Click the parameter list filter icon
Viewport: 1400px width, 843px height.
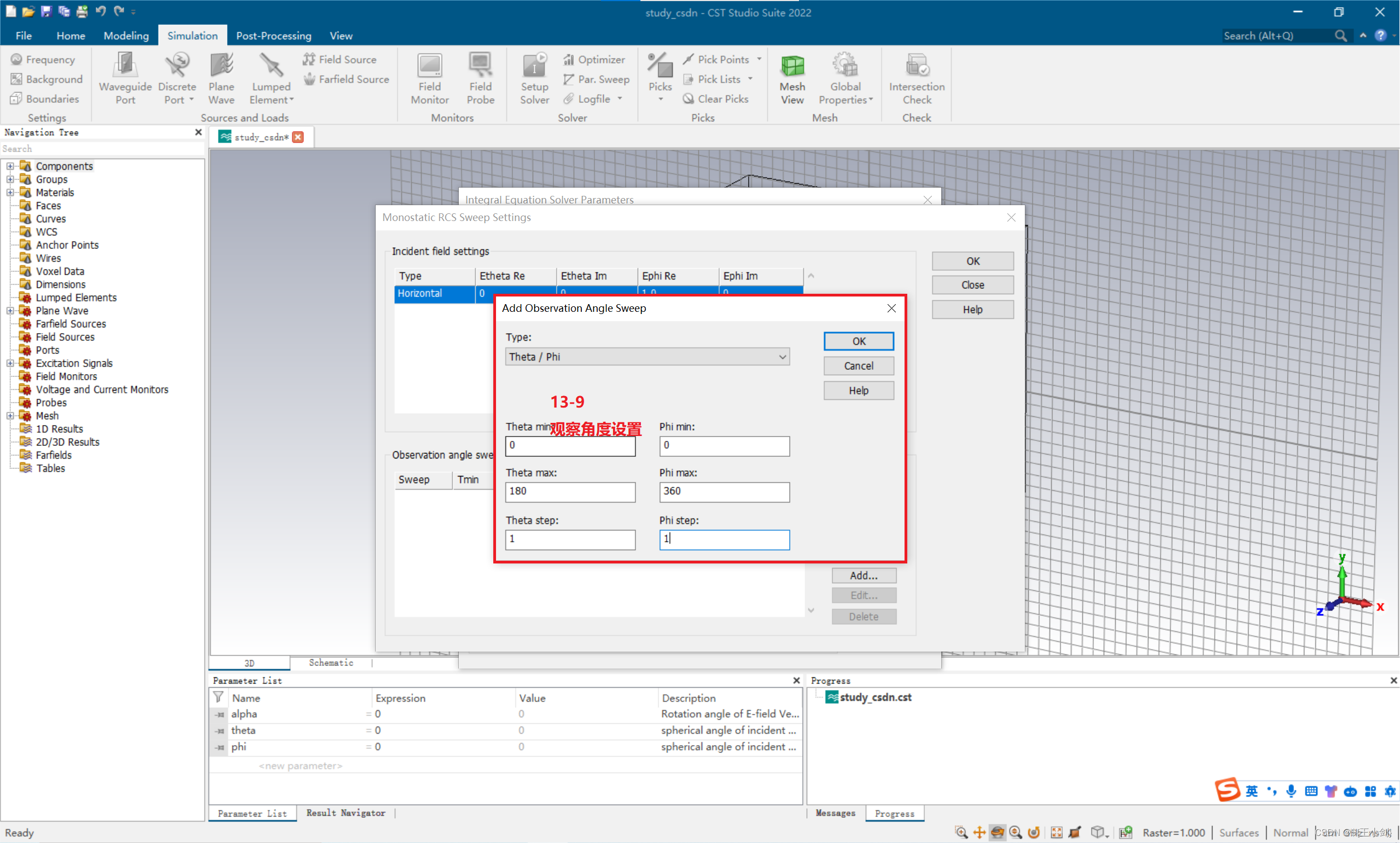click(x=218, y=697)
